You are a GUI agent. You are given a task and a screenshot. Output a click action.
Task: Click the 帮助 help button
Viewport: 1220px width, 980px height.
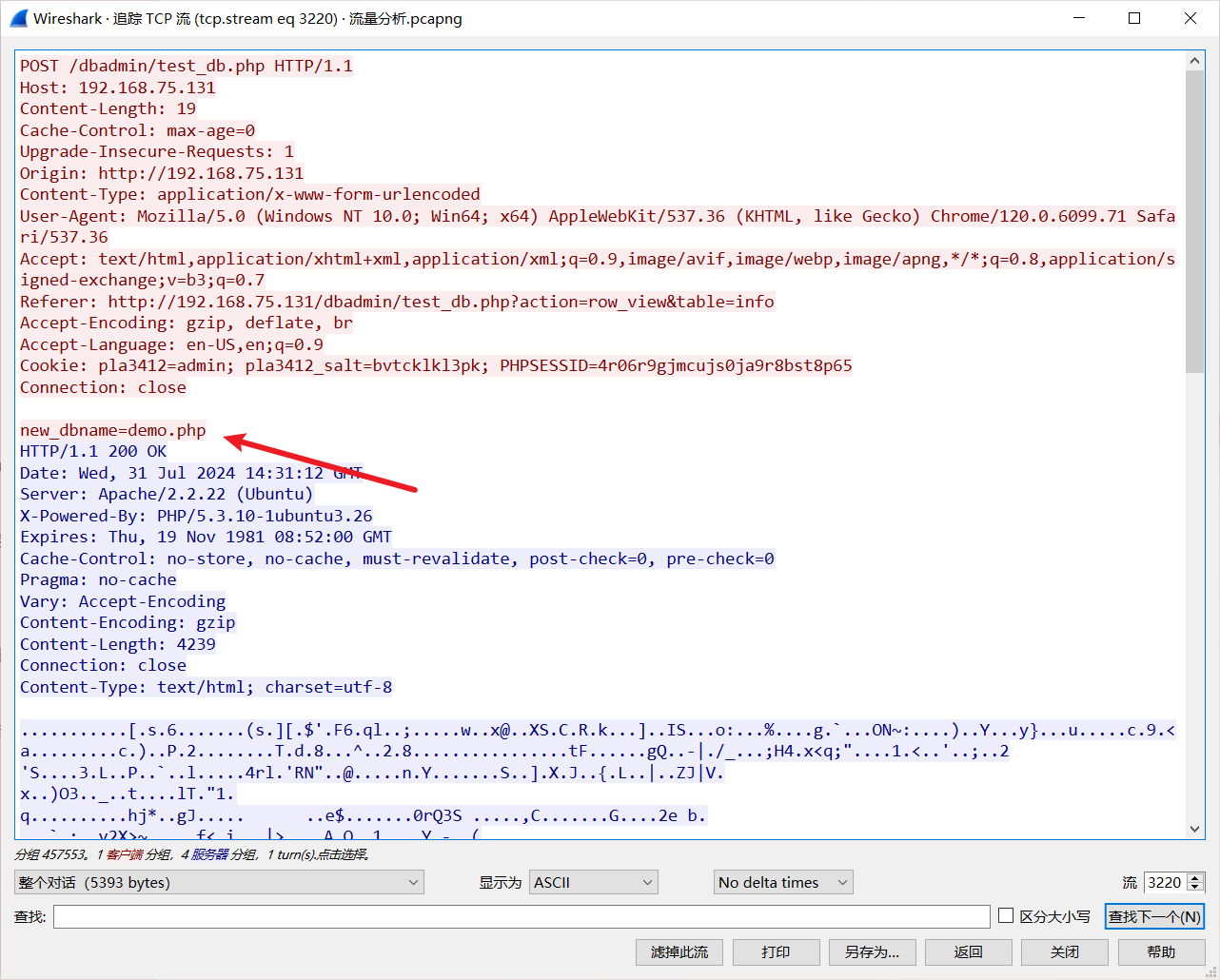tap(1161, 951)
